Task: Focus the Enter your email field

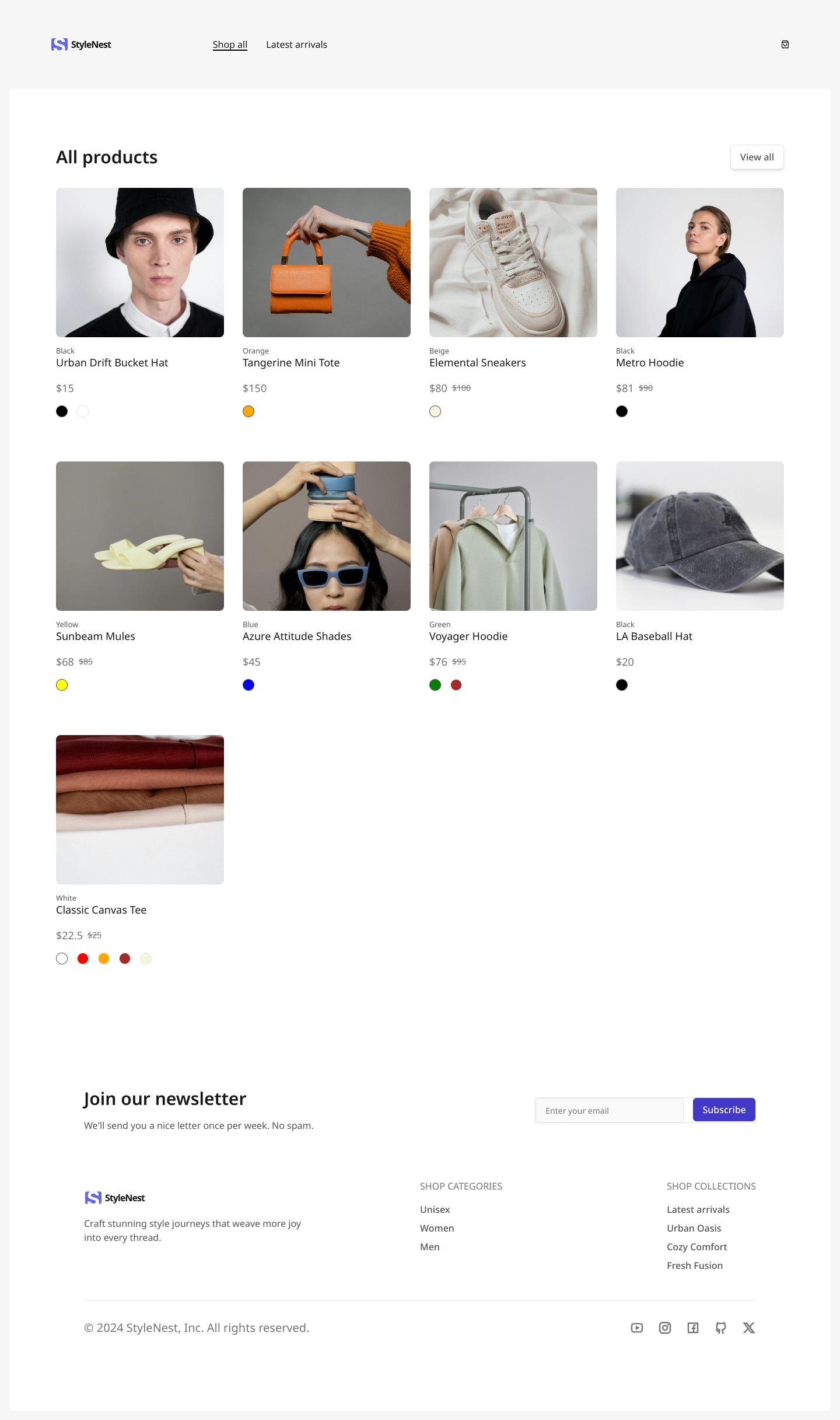Action: [609, 1110]
